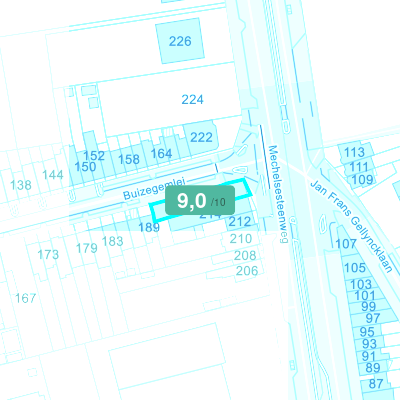Select house number 105
Viewport: 400px width, 400px height.
click(355, 268)
